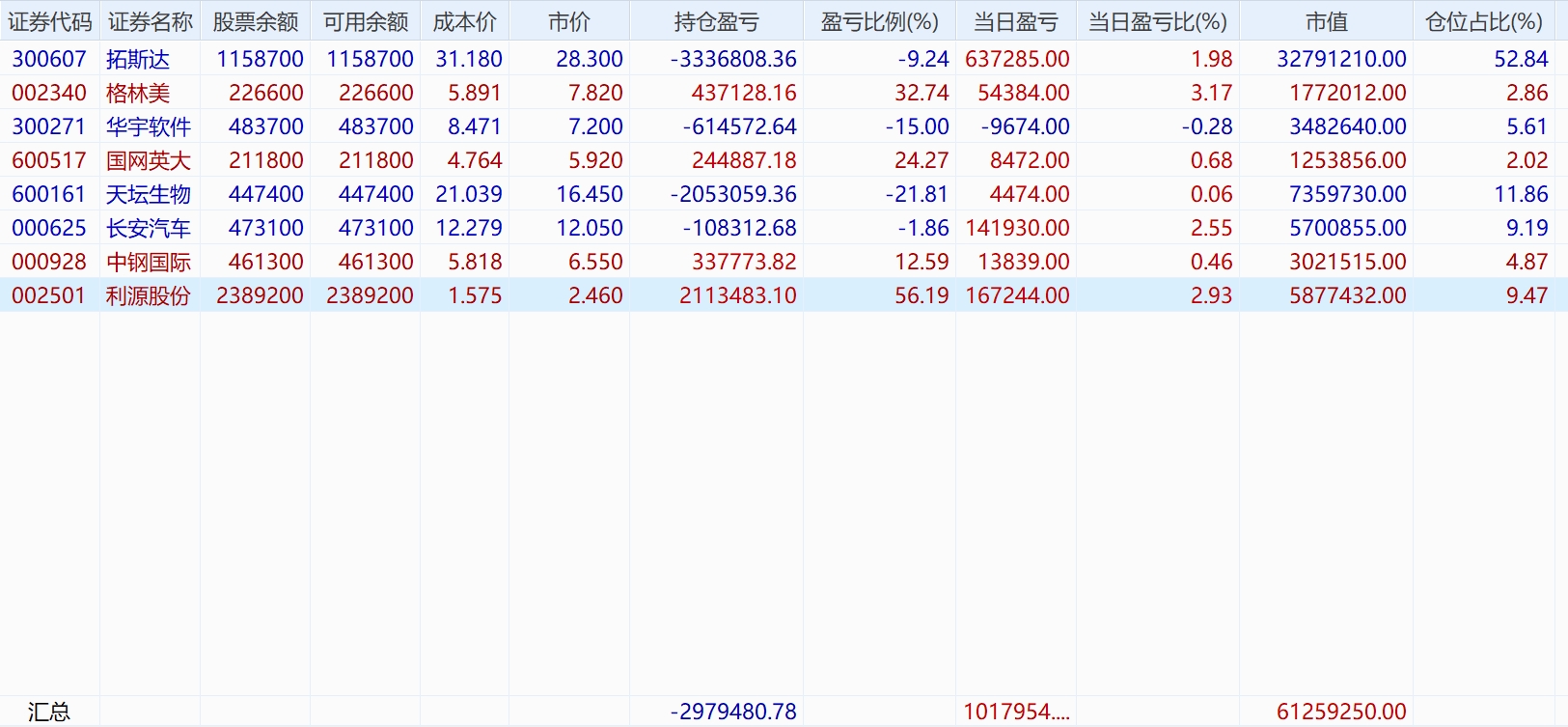Image resolution: width=1568 pixels, height=727 pixels.
Task: Click 利源股份 holding profit 2113483.10
Action: (x=738, y=295)
